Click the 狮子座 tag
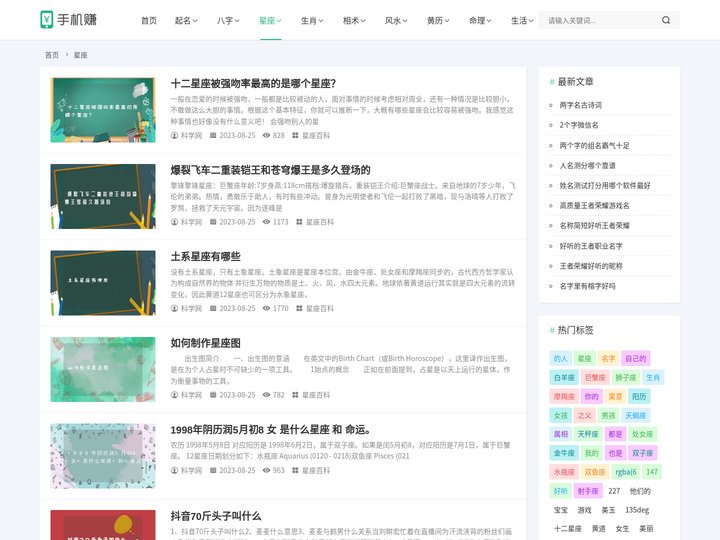 625,377
